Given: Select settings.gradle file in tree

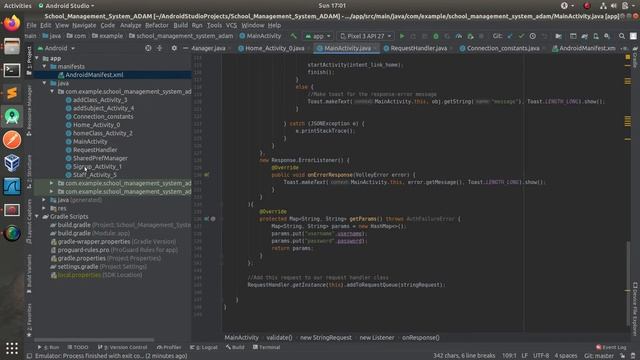Looking at the screenshot, I should click(78, 267).
